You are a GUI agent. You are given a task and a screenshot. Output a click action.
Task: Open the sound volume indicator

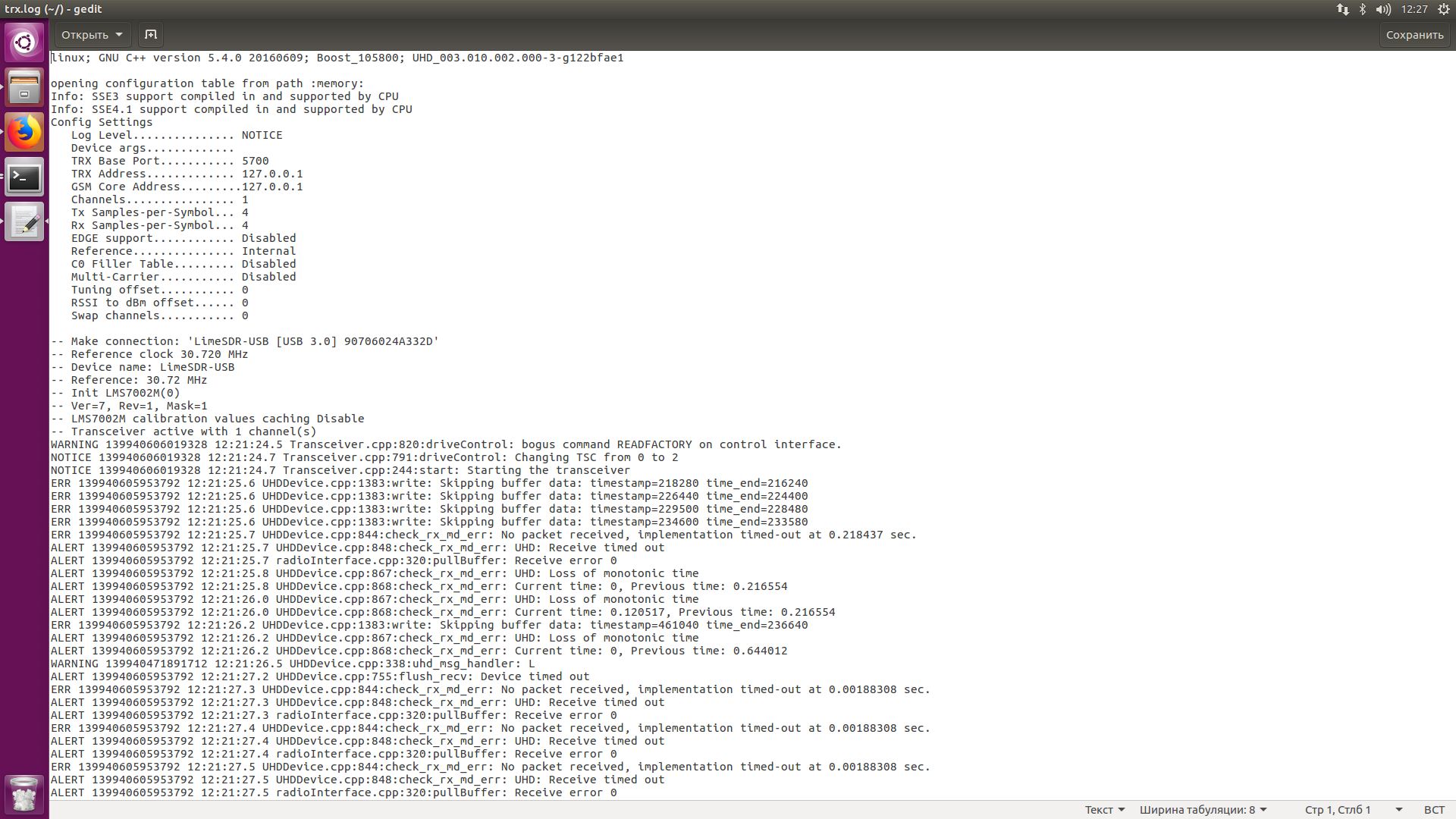click(x=1383, y=9)
